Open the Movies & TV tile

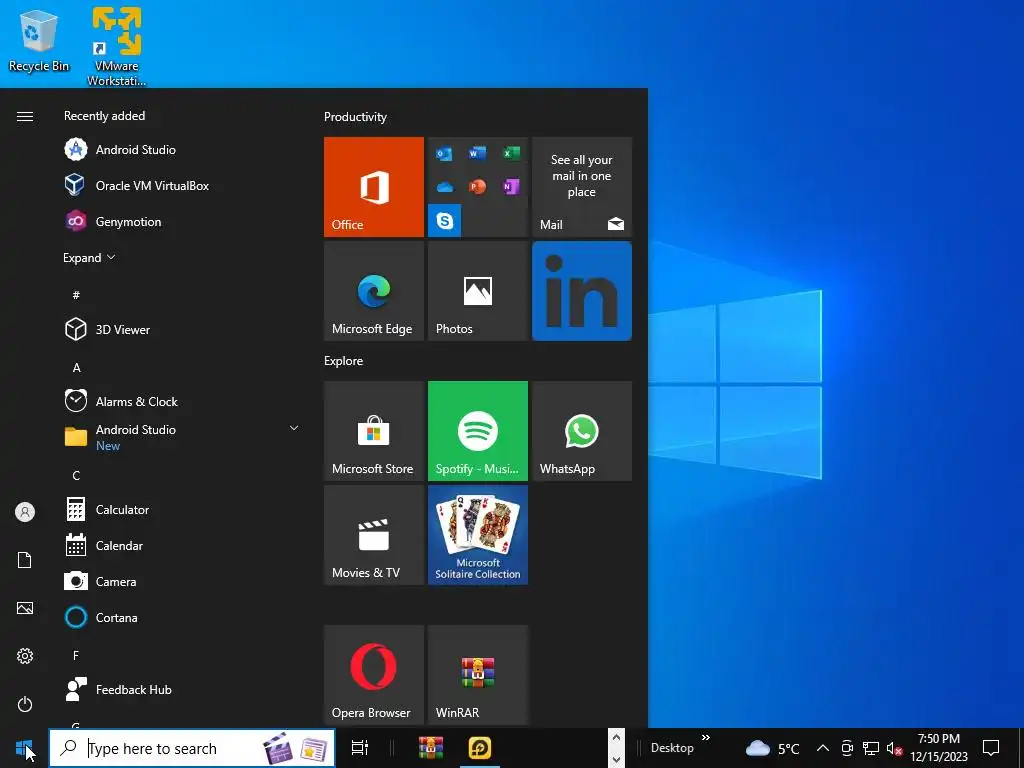click(374, 535)
